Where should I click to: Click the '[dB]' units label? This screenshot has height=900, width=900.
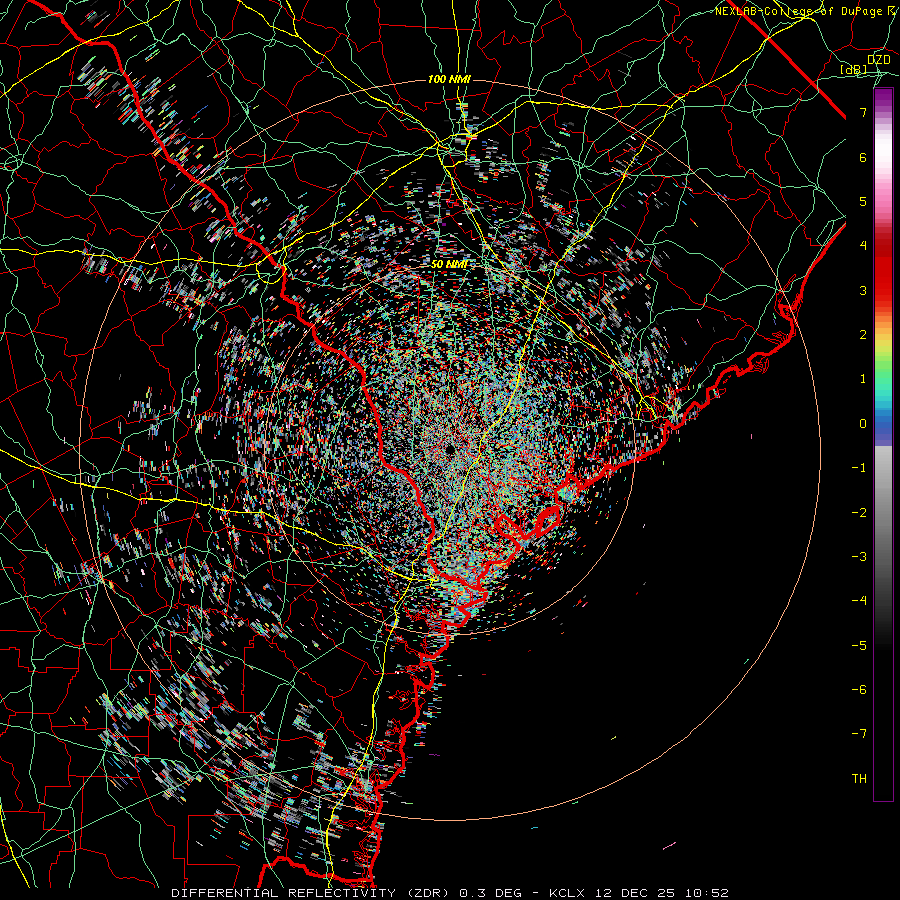(x=854, y=70)
